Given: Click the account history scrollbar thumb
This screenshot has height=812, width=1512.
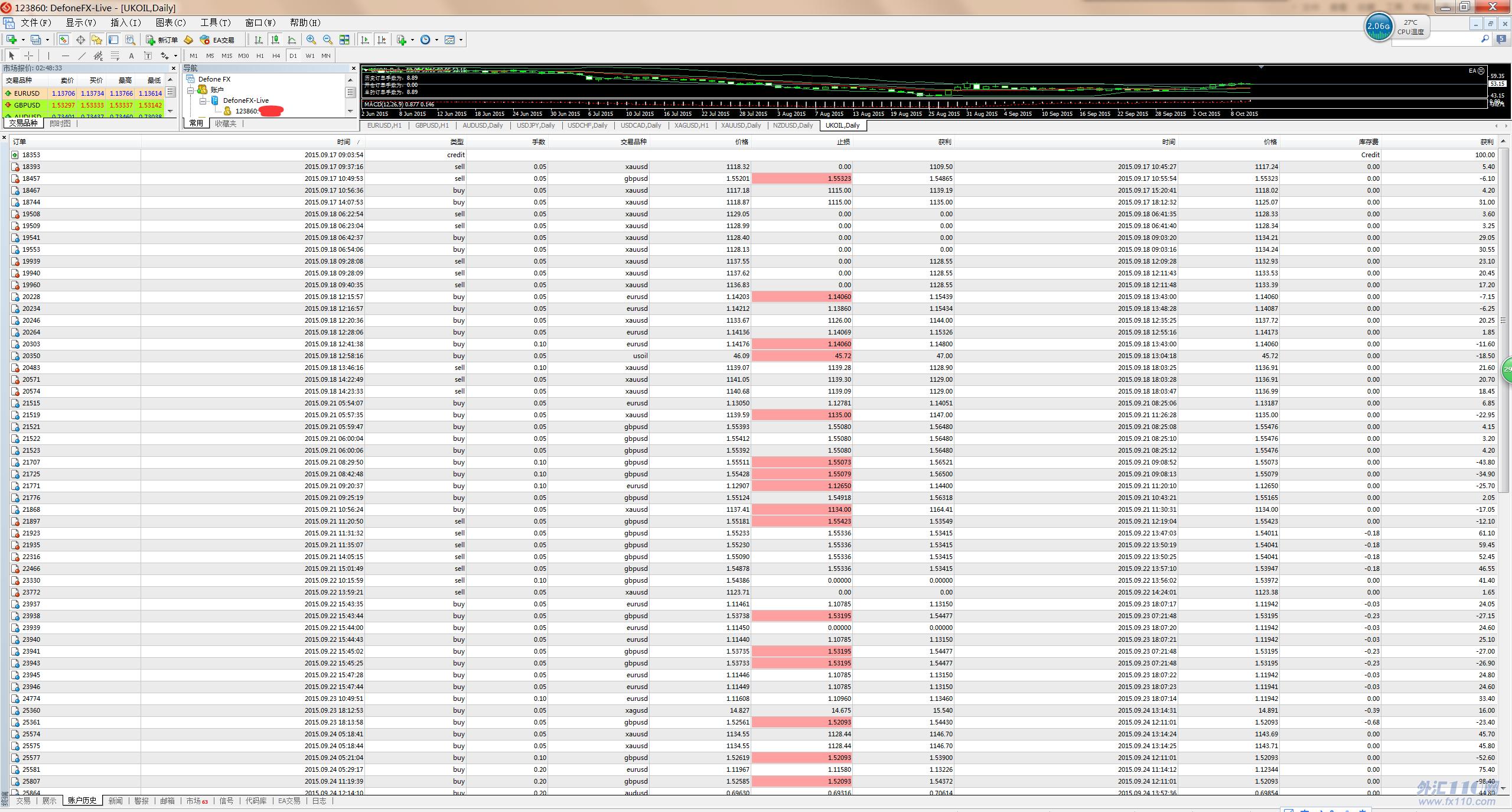Looking at the screenshot, I should (1503, 320).
